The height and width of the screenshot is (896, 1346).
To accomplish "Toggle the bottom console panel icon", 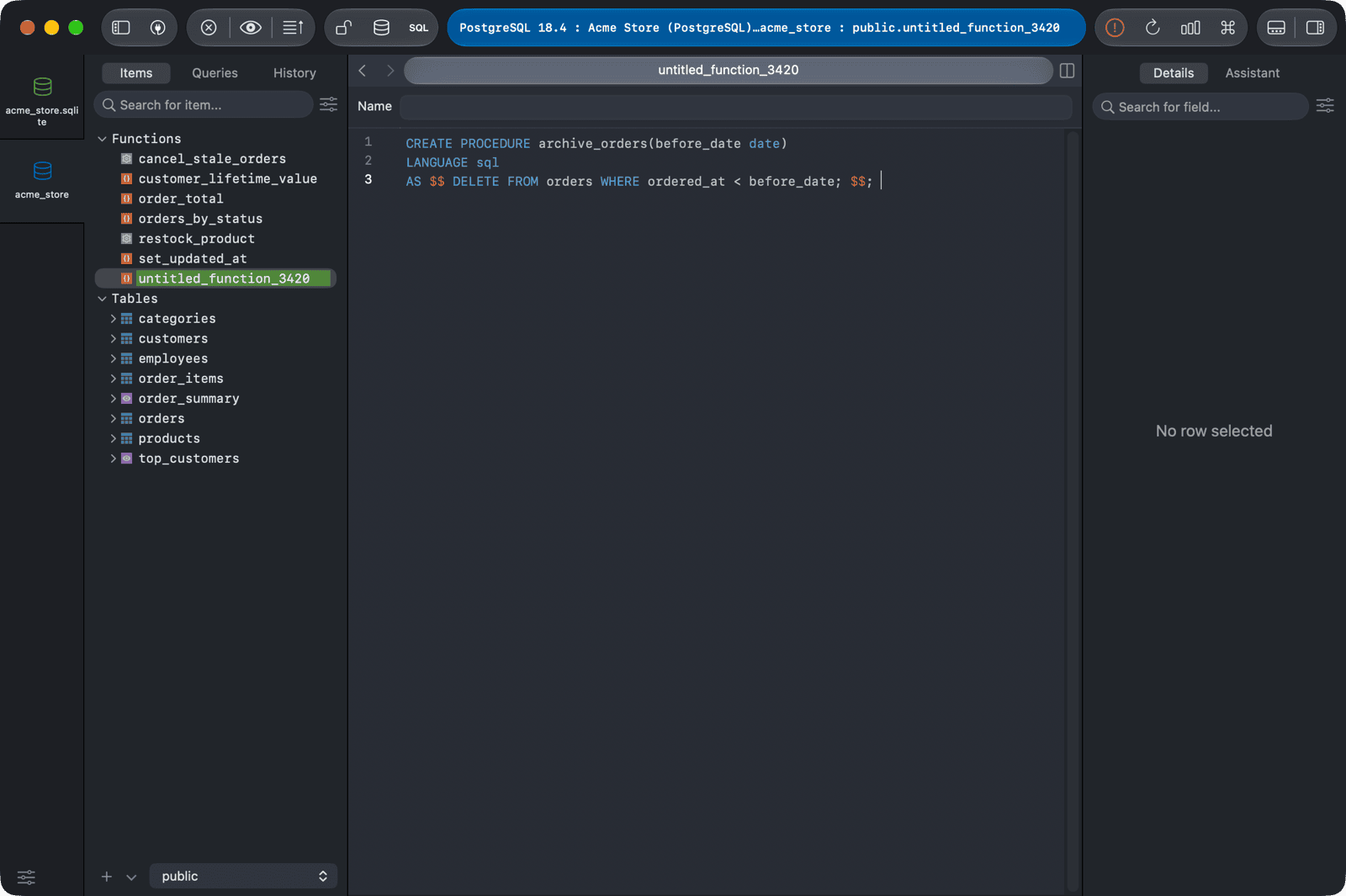I will click(1276, 28).
